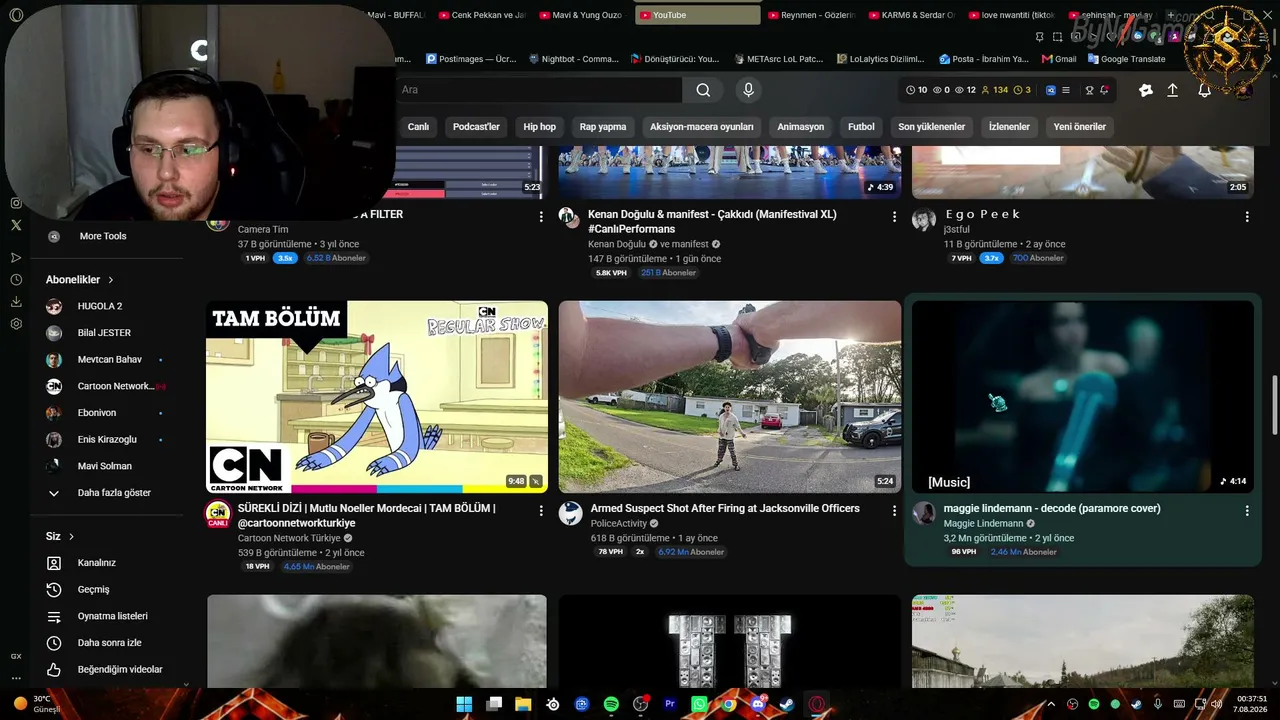Open Steam from the taskbar
1280x720 pixels.
[787, 704]
